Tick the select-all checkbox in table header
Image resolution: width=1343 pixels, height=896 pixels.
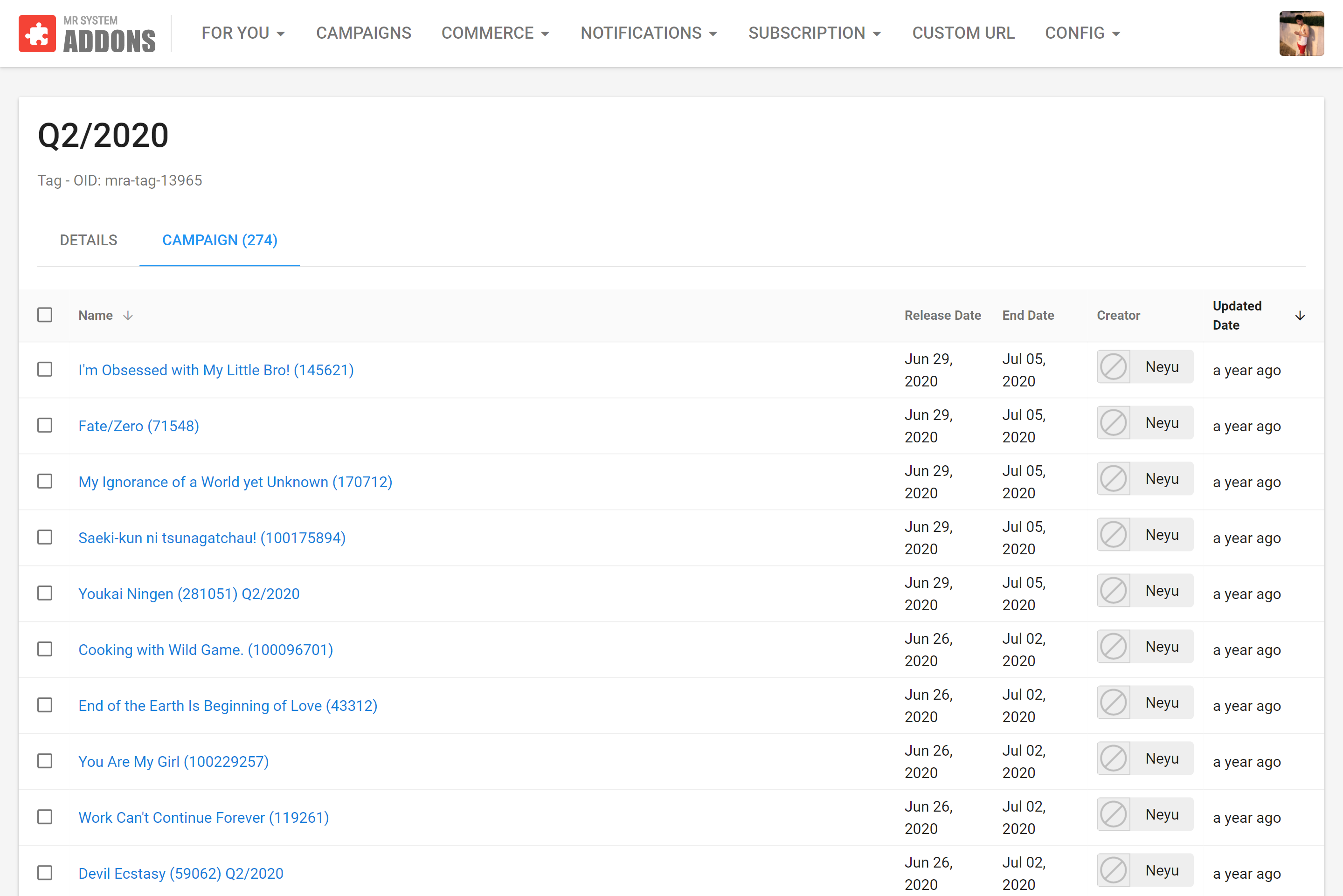[45, 315]
